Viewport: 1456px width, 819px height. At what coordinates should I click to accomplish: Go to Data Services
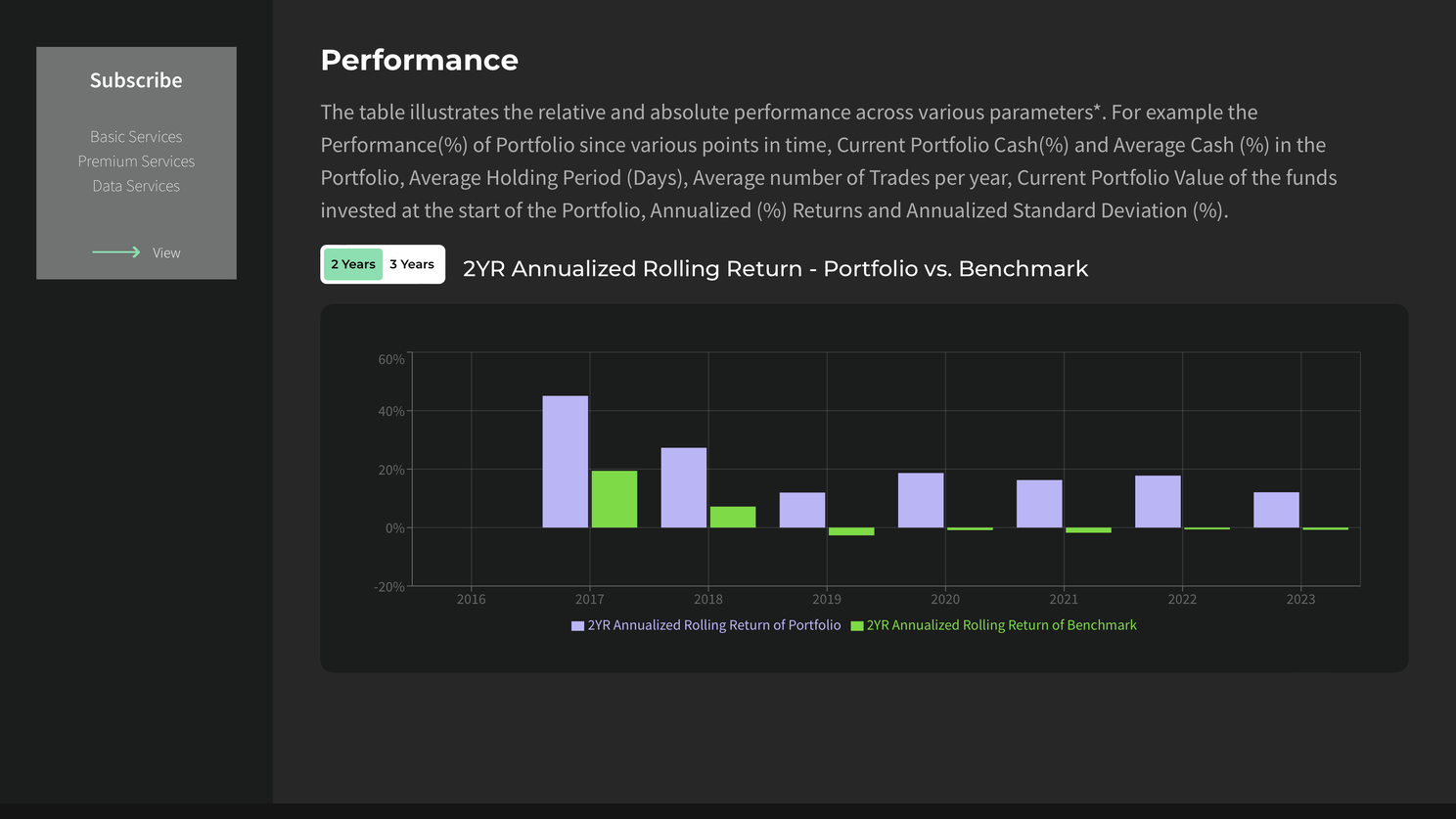pyautogui.click(x=136, y=186)
